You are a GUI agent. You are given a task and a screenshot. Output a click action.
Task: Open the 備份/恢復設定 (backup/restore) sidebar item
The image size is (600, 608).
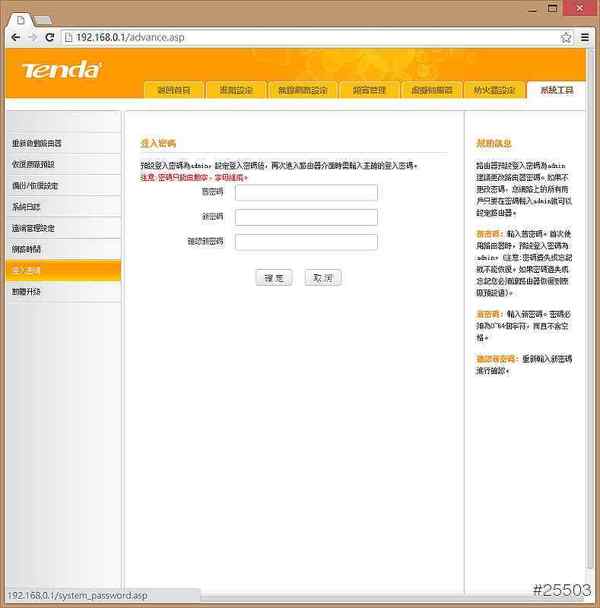[64, 186]
